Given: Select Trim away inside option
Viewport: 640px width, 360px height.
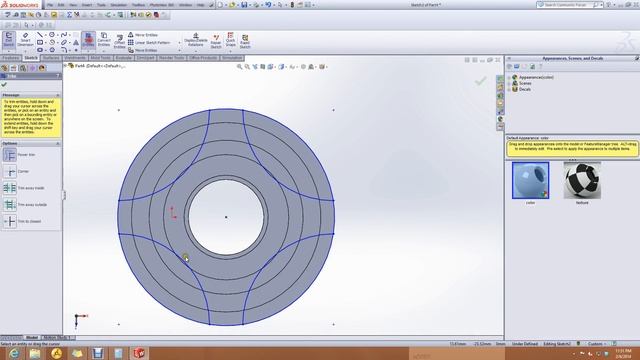Looking at the screenshot, I should pos(10,188).
